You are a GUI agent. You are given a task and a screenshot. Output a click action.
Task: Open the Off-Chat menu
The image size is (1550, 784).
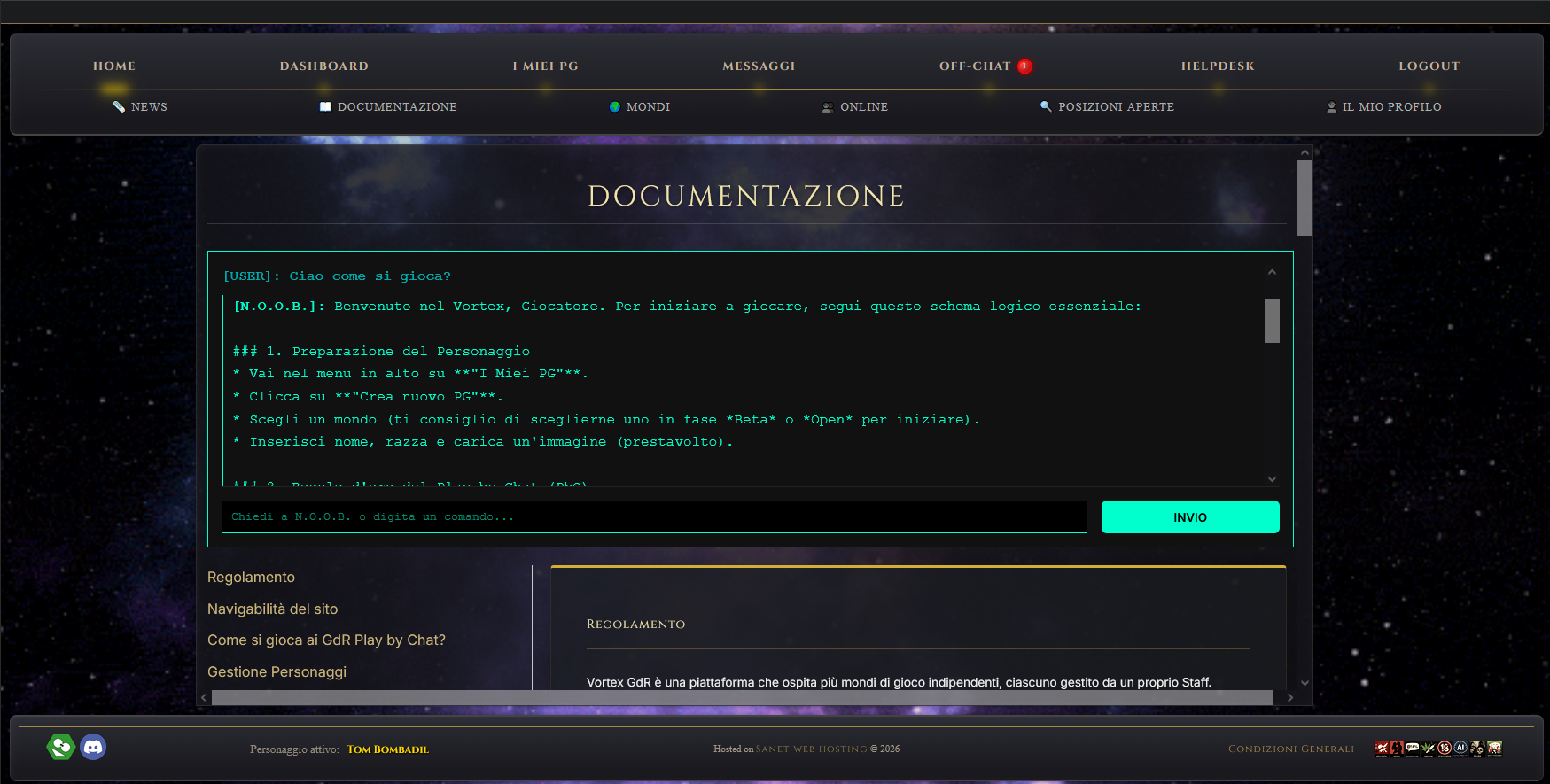point(975,66)
